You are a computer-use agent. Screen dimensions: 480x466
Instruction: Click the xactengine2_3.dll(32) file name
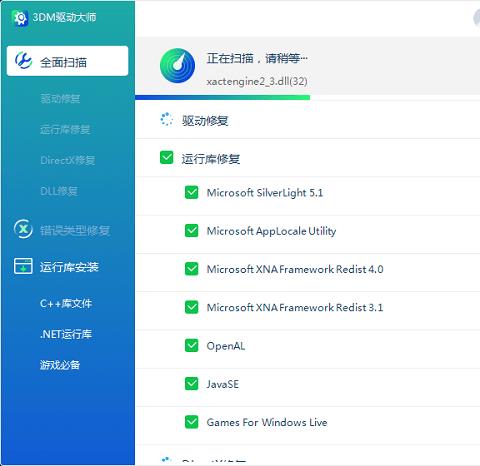(257, 82)
